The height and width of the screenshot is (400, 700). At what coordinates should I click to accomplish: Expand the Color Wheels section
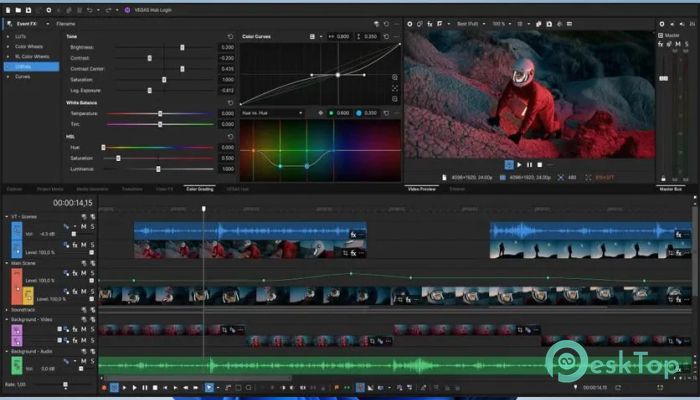click(8, 46)
